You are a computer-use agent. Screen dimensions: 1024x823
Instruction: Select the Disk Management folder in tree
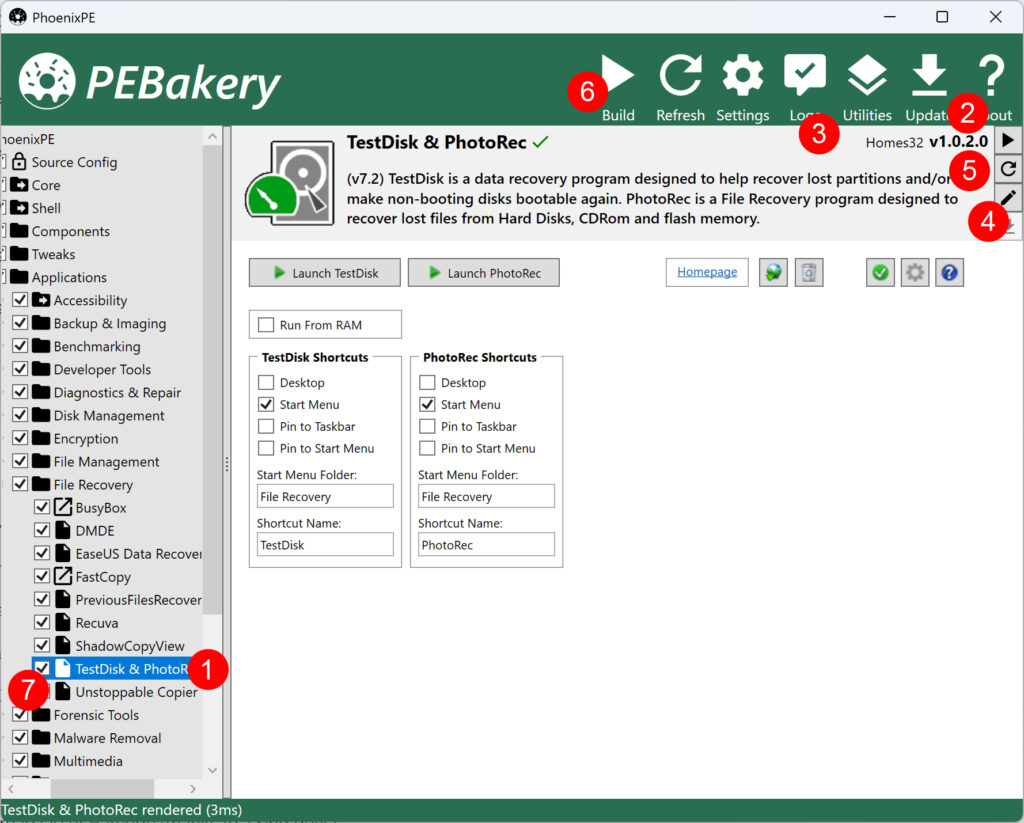(109, 416)
